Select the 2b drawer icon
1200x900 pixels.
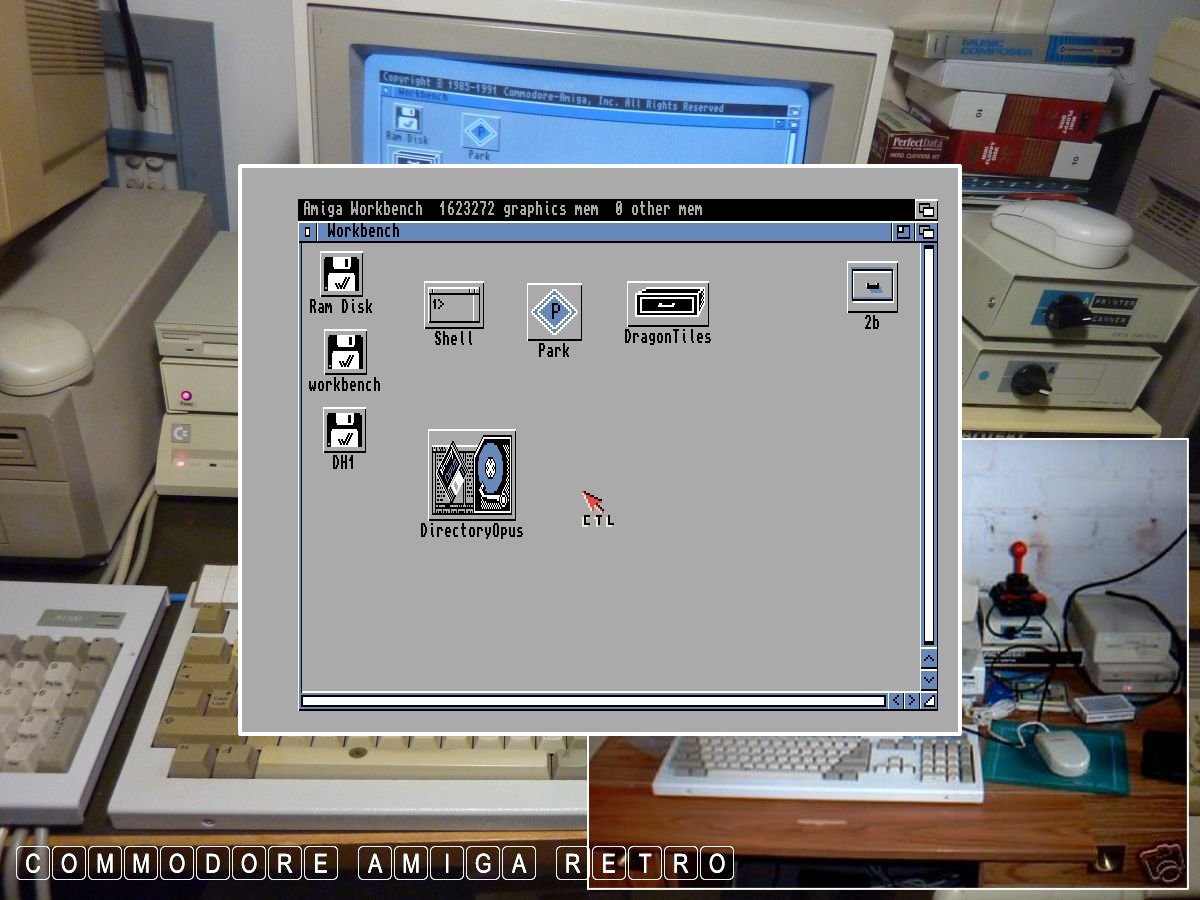pyautogui.click(x=872, y=288)
